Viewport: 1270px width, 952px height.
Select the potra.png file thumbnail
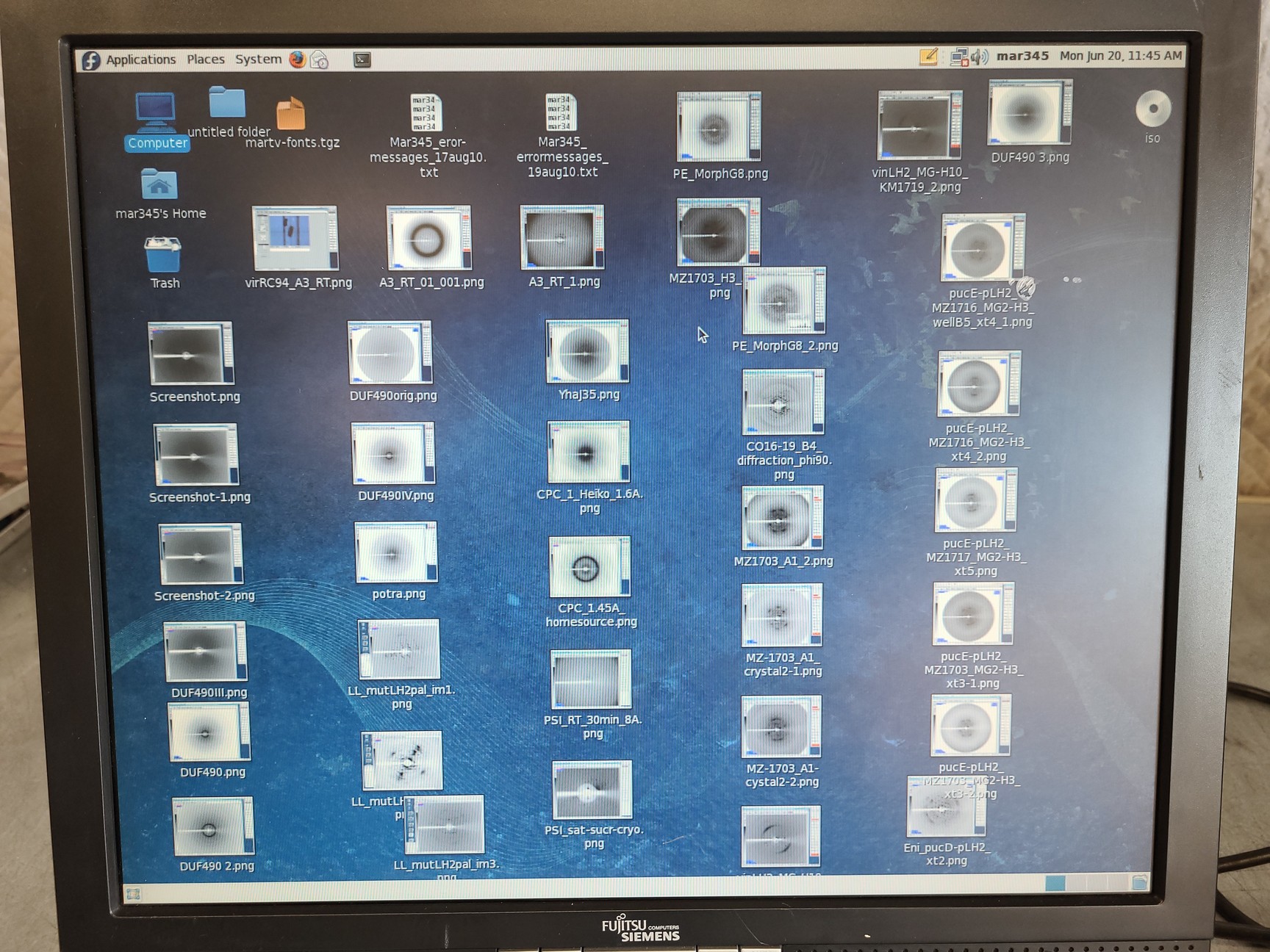[x=395, y=552]
